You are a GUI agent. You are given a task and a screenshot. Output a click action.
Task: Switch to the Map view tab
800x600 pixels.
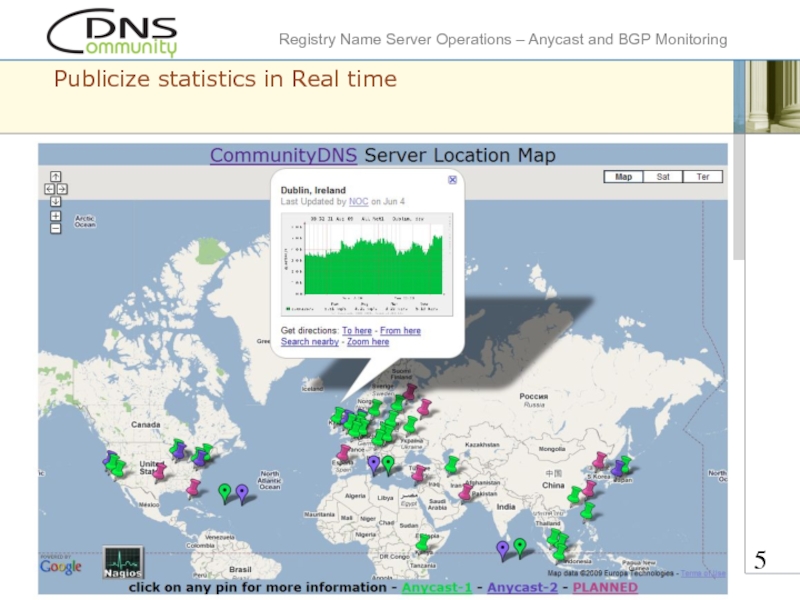623,177
